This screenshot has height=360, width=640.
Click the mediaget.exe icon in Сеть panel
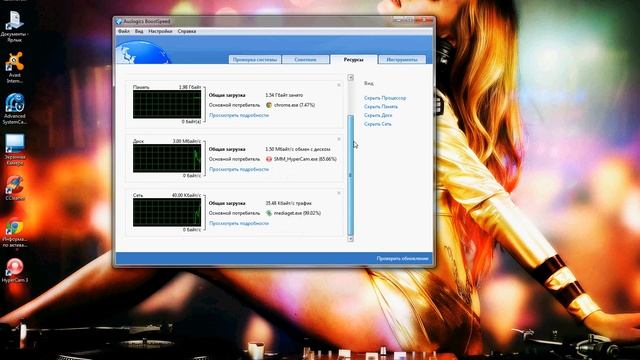pyautogui.click(x=269, y=213)
